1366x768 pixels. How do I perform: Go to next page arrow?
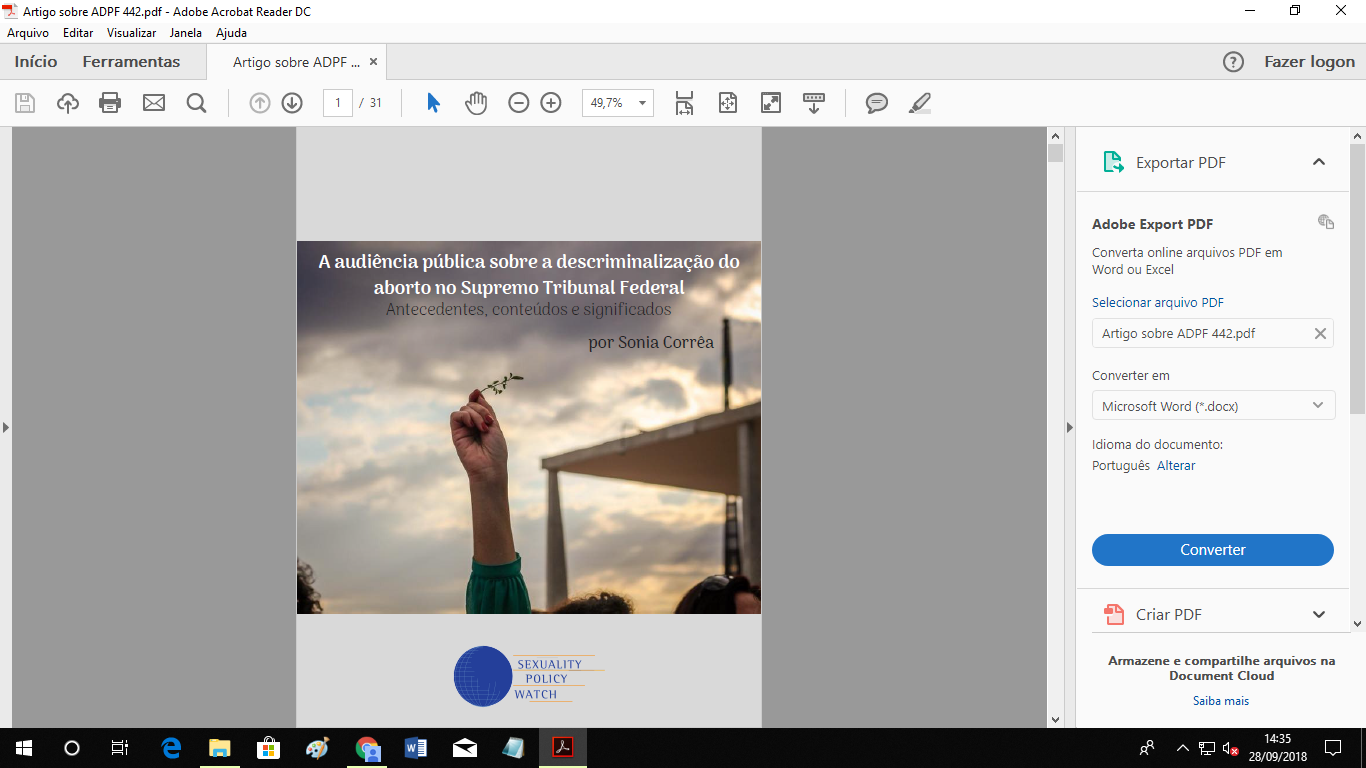coord(292,103)
